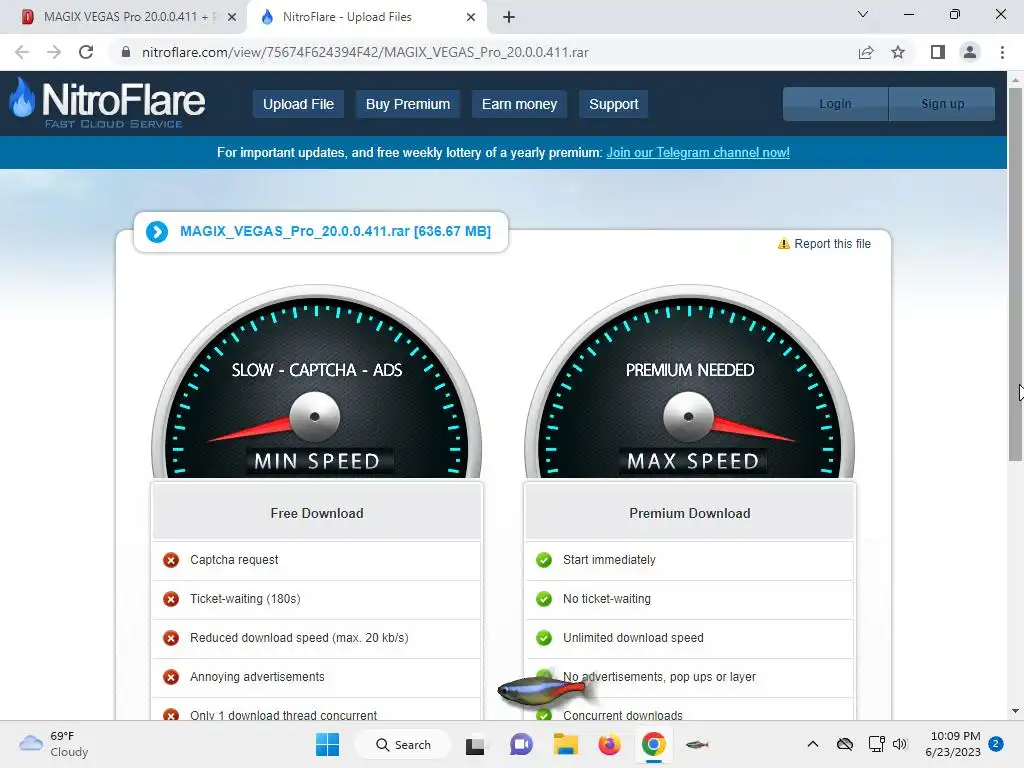Viewport: 1024px width, 768px height.
Task: Click the Login button
Action: pos(835,104)
